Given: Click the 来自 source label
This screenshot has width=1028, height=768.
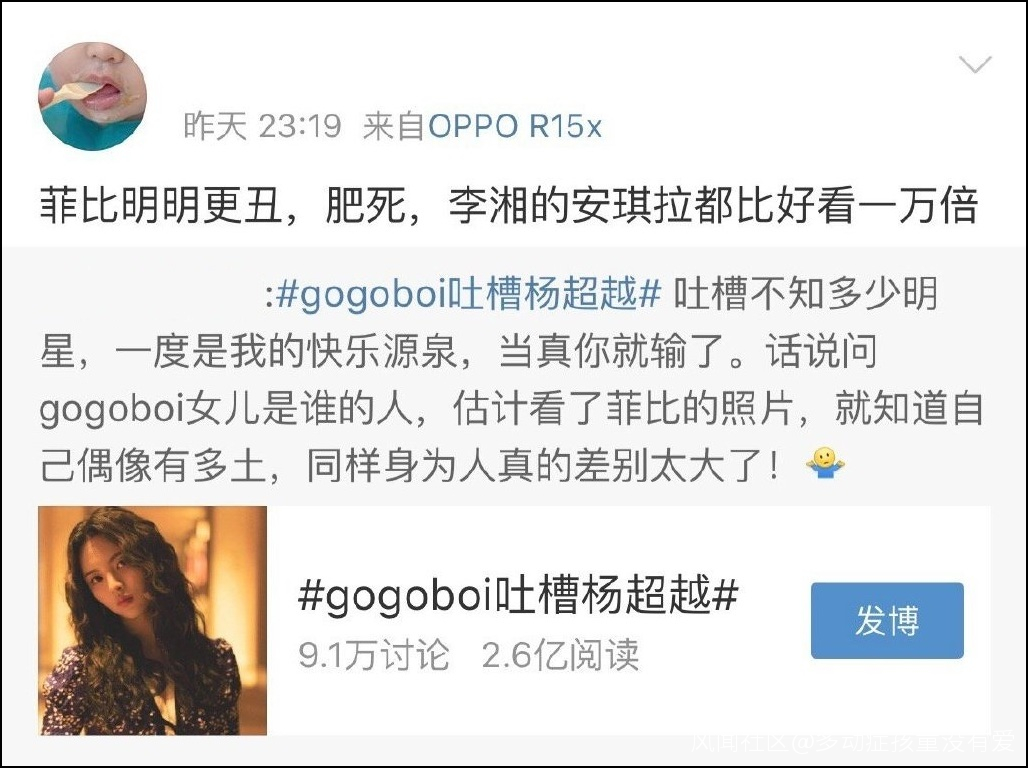Looking at the screenshot, I should 394,126.
